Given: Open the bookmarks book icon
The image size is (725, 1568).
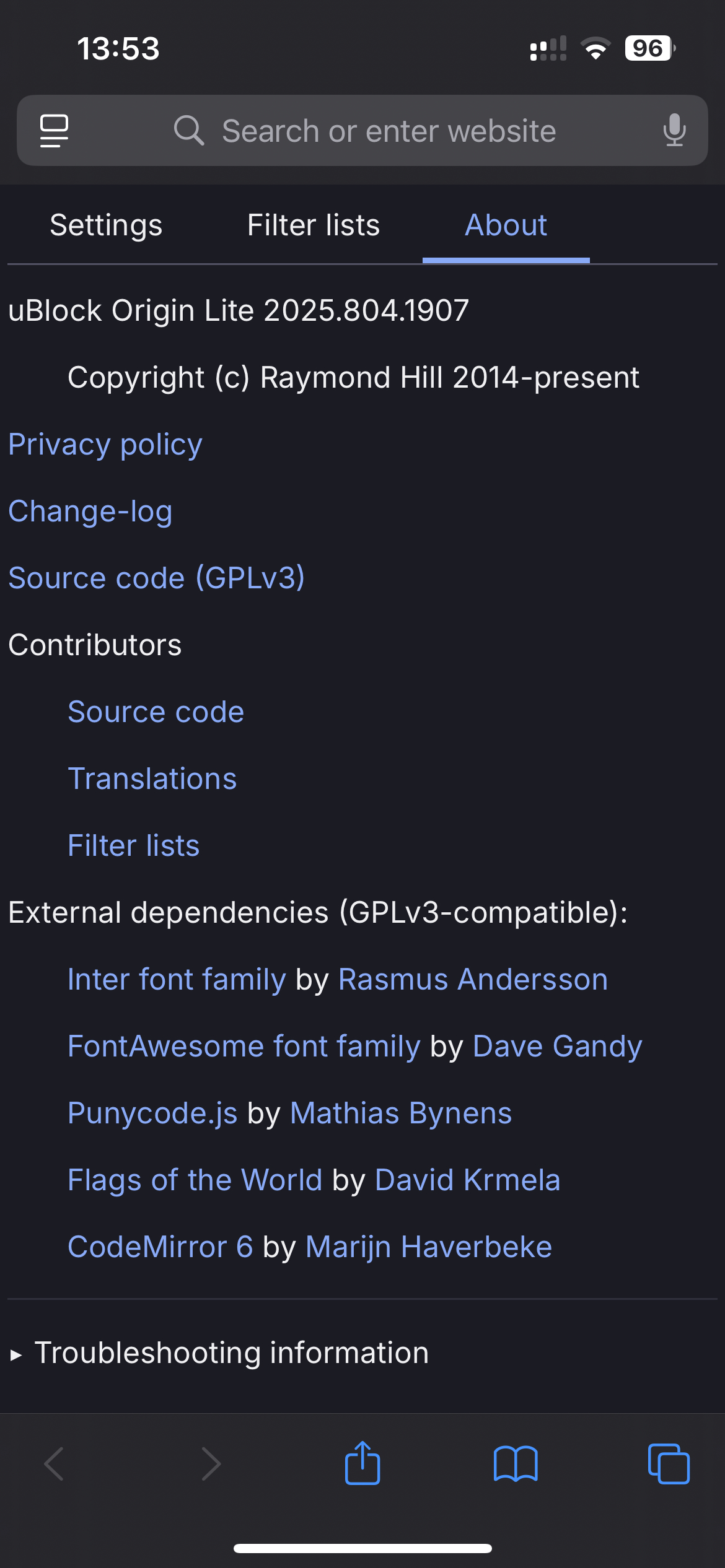Looking at the screenshot, I should coord(516,1464).
